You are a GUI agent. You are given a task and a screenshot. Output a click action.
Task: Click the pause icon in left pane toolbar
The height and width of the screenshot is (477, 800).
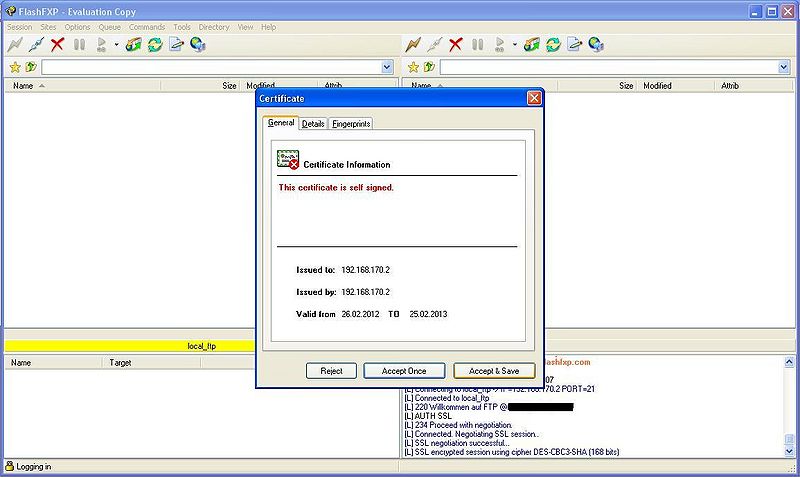[x=79, y=44]
